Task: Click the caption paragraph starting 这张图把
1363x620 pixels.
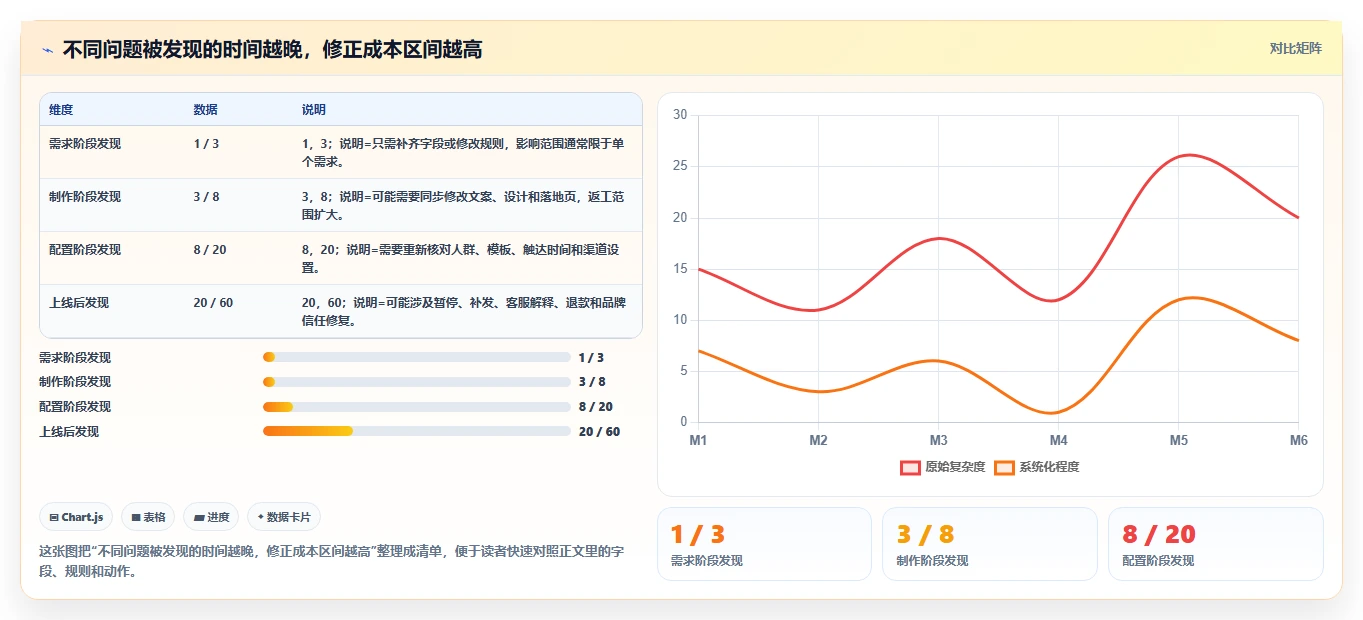Action: (331, 561)
